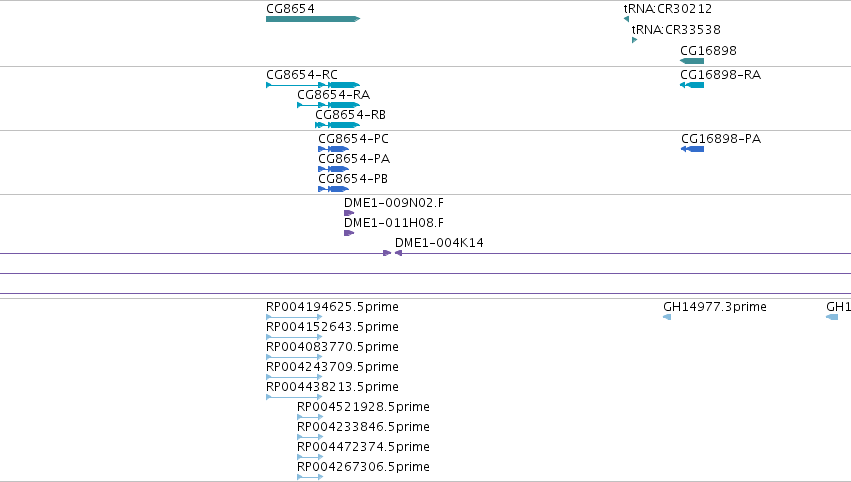Click the CG8654-PB protein glyph
851x482 pixels.
tap(334, 189)
